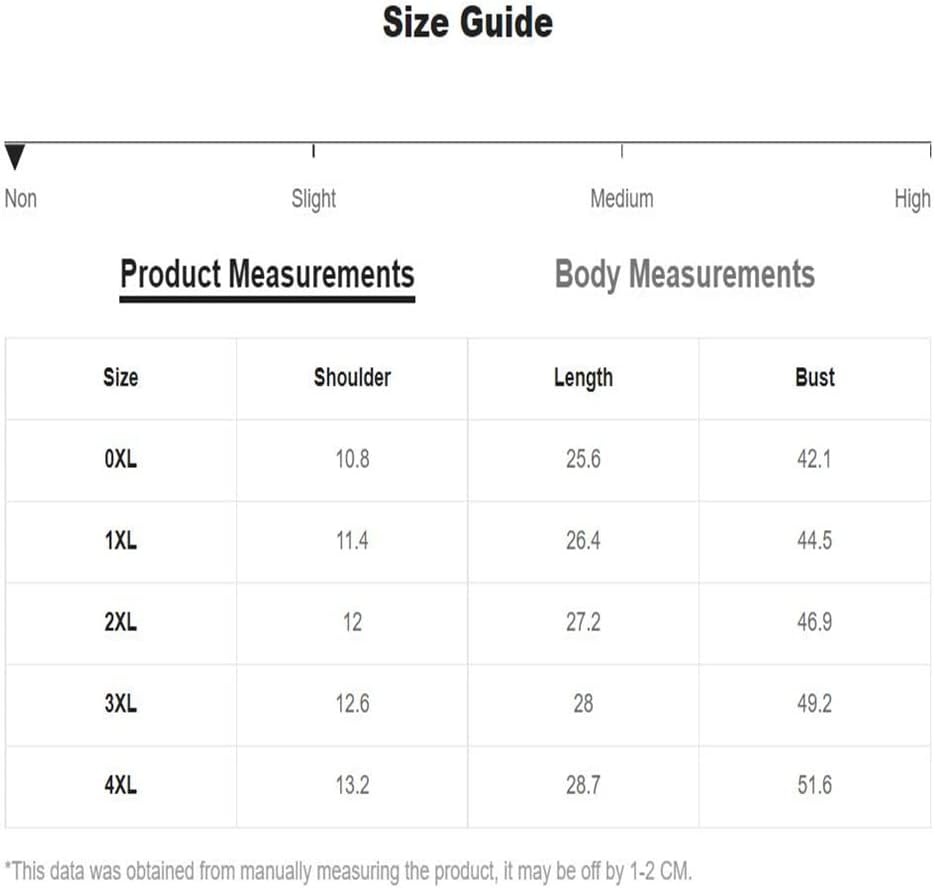Click the Slight tick on the scale

(x=314, y=151)
